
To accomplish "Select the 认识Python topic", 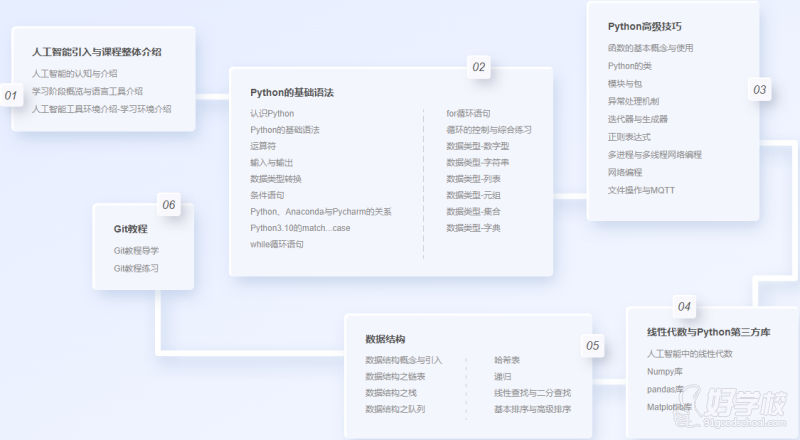I will (272, 114).
